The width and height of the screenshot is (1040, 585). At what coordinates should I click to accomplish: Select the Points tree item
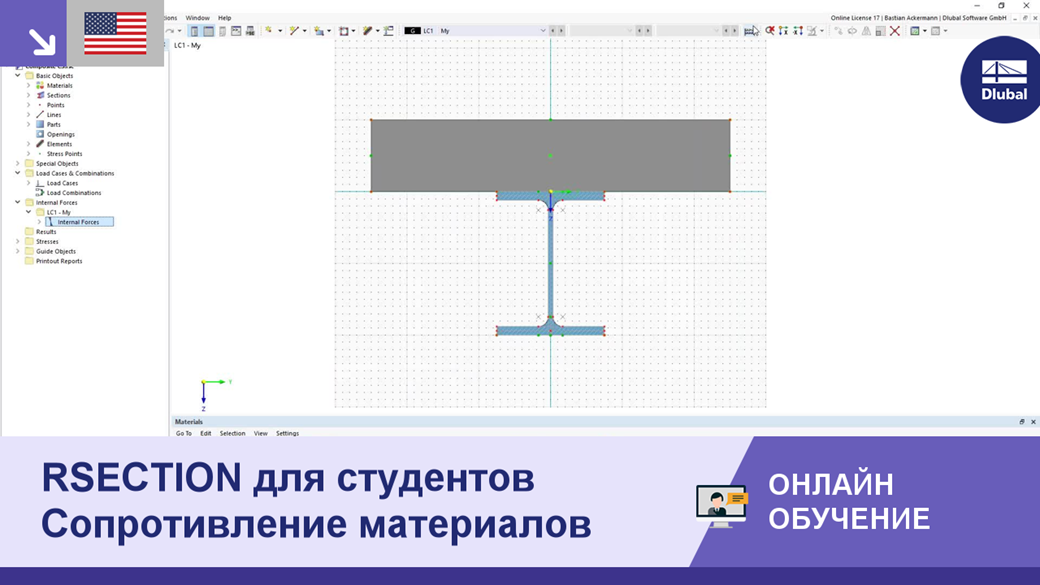[56, 105]
